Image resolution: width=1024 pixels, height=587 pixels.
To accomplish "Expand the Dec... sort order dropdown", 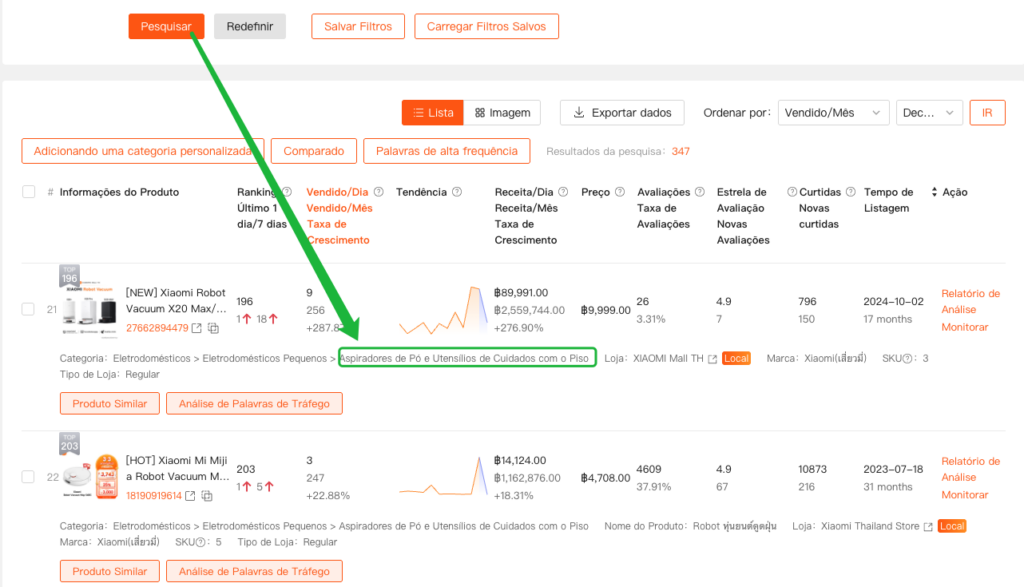I will coord(929,113).
